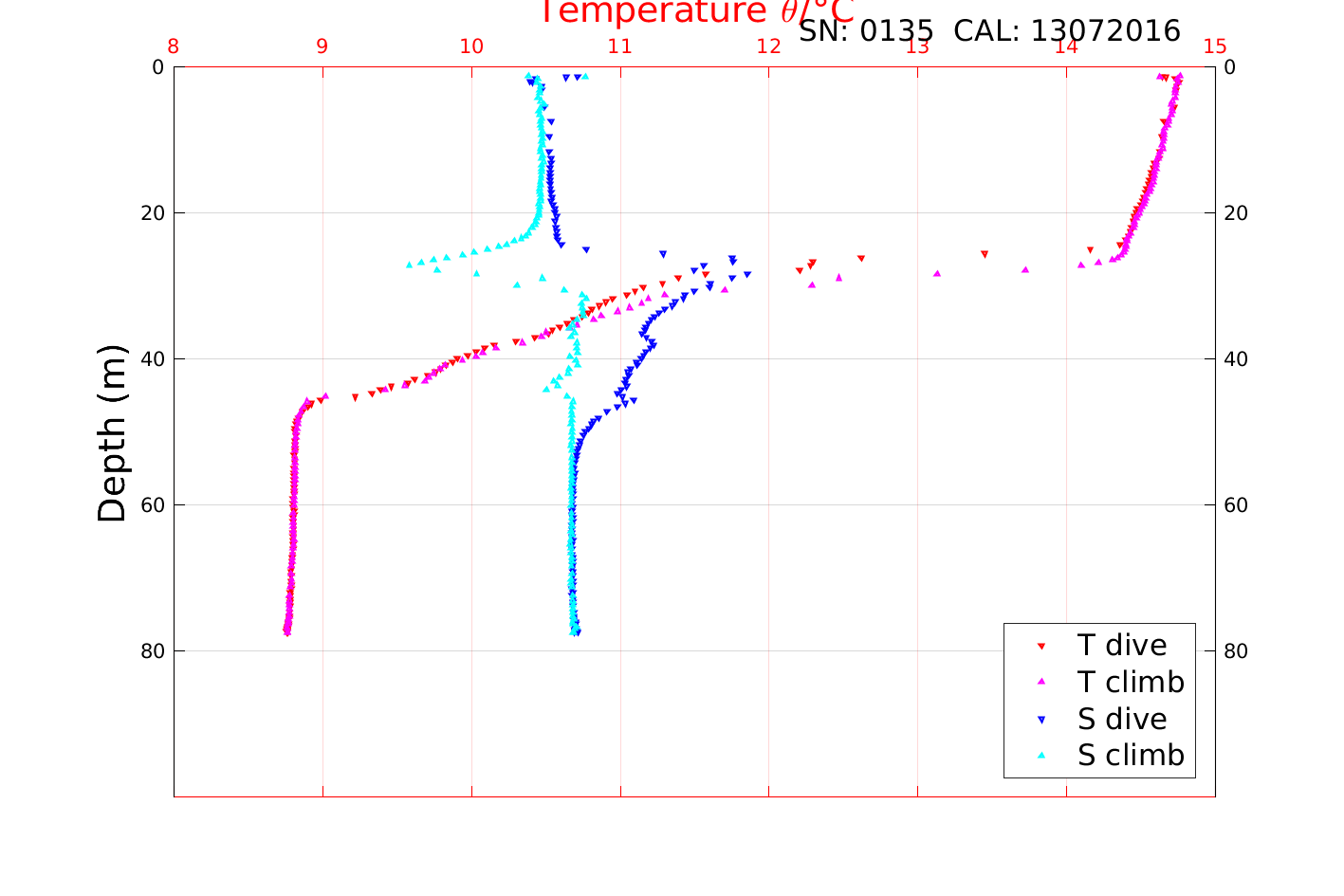The image size is (1344, 896).
Task: Click the blue S dive legend marker
Action: coord(1040,720)
